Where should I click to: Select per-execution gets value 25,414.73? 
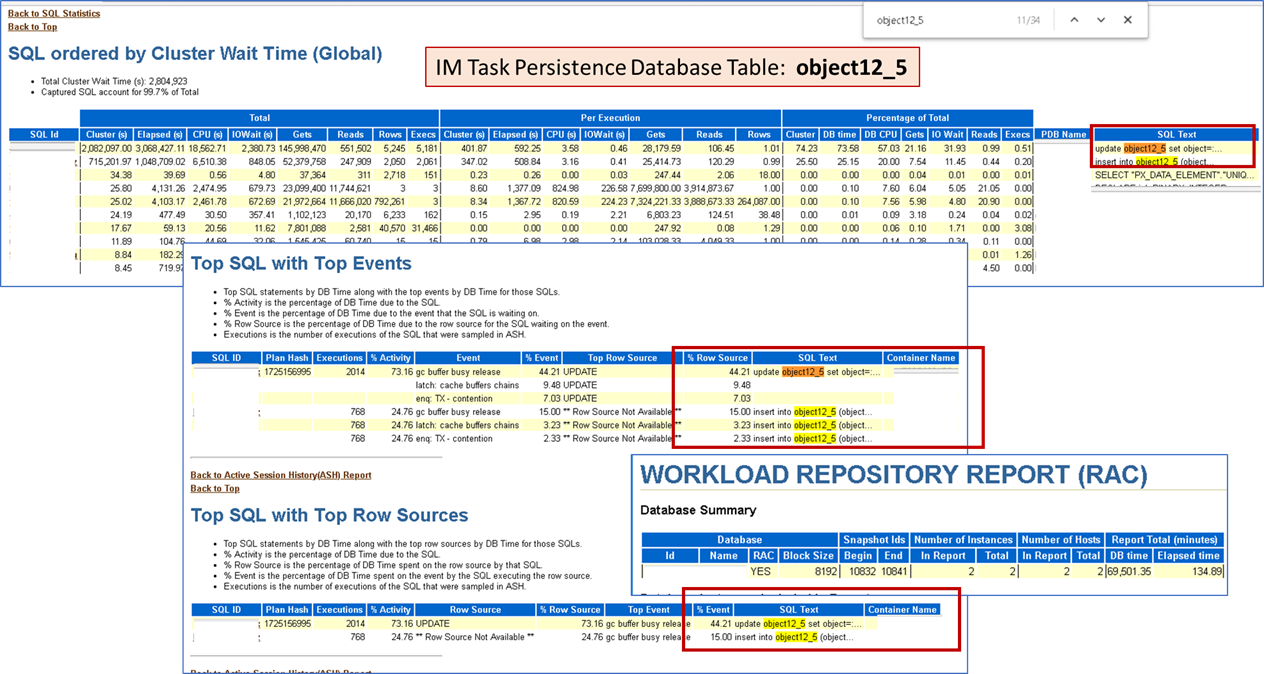tap(660, 161)
